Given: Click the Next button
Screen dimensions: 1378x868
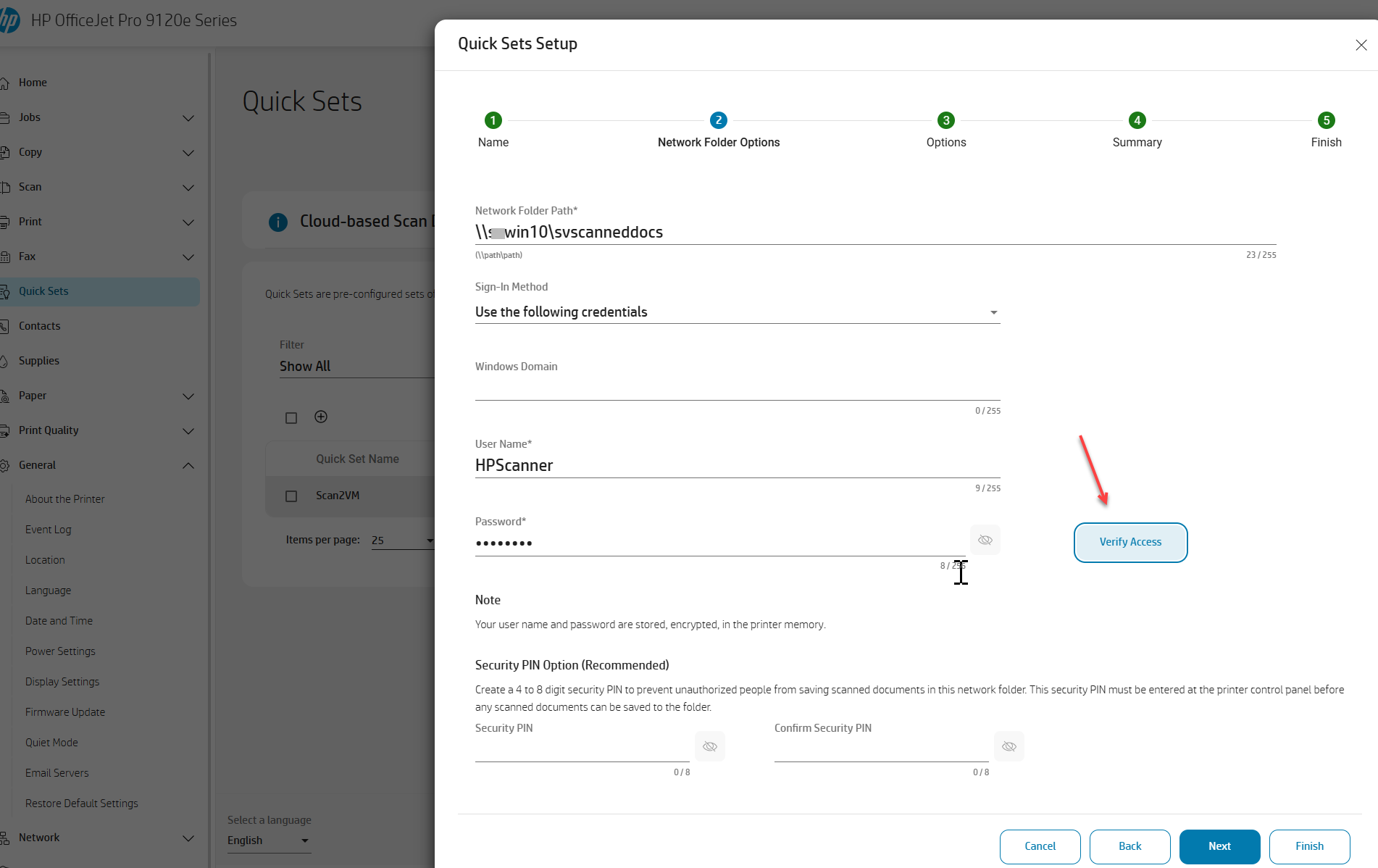Looking at the screenshot, I should (1219, 846).
